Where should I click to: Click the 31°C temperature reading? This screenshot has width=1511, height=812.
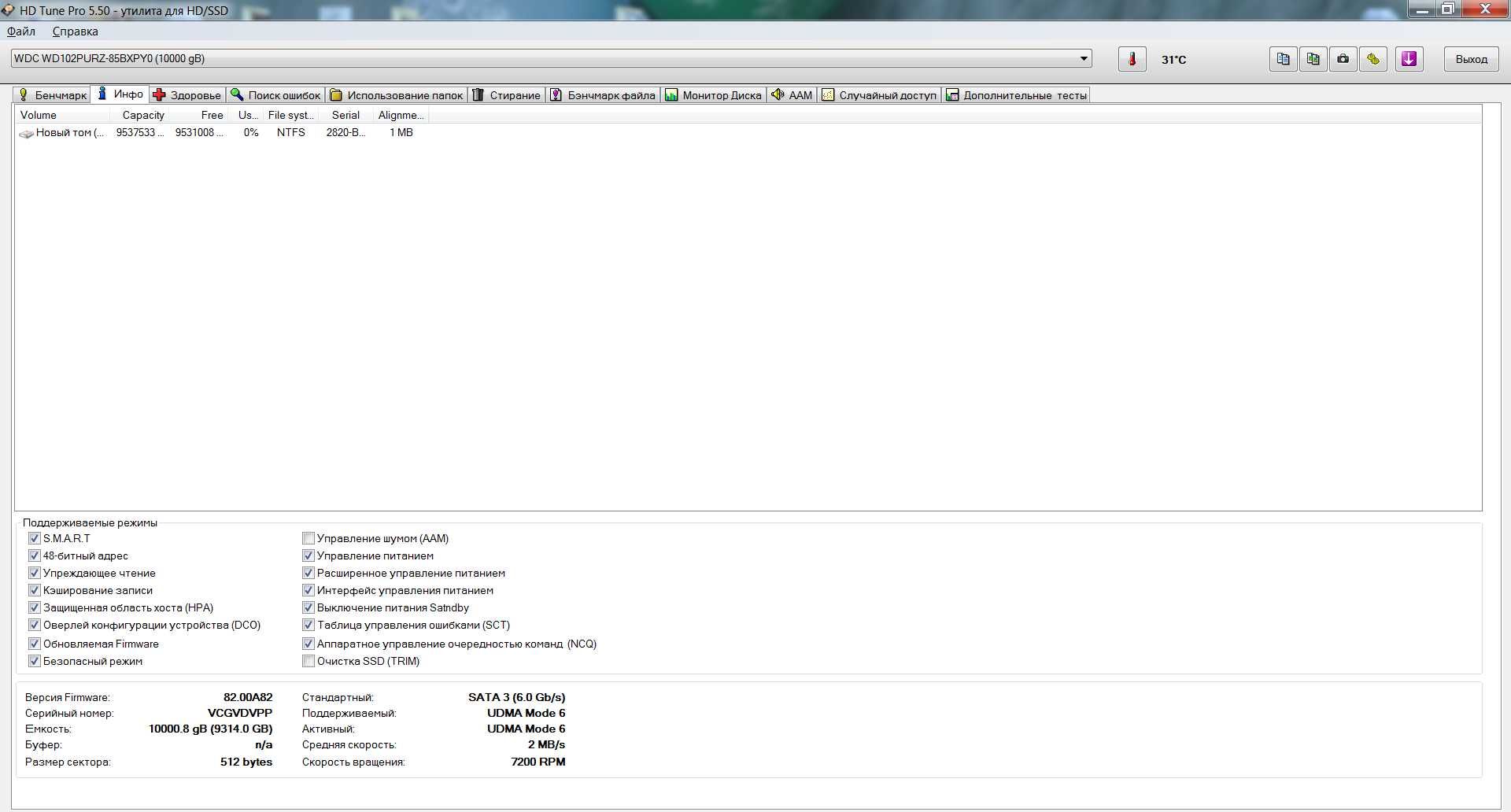tap(1173, 60)
